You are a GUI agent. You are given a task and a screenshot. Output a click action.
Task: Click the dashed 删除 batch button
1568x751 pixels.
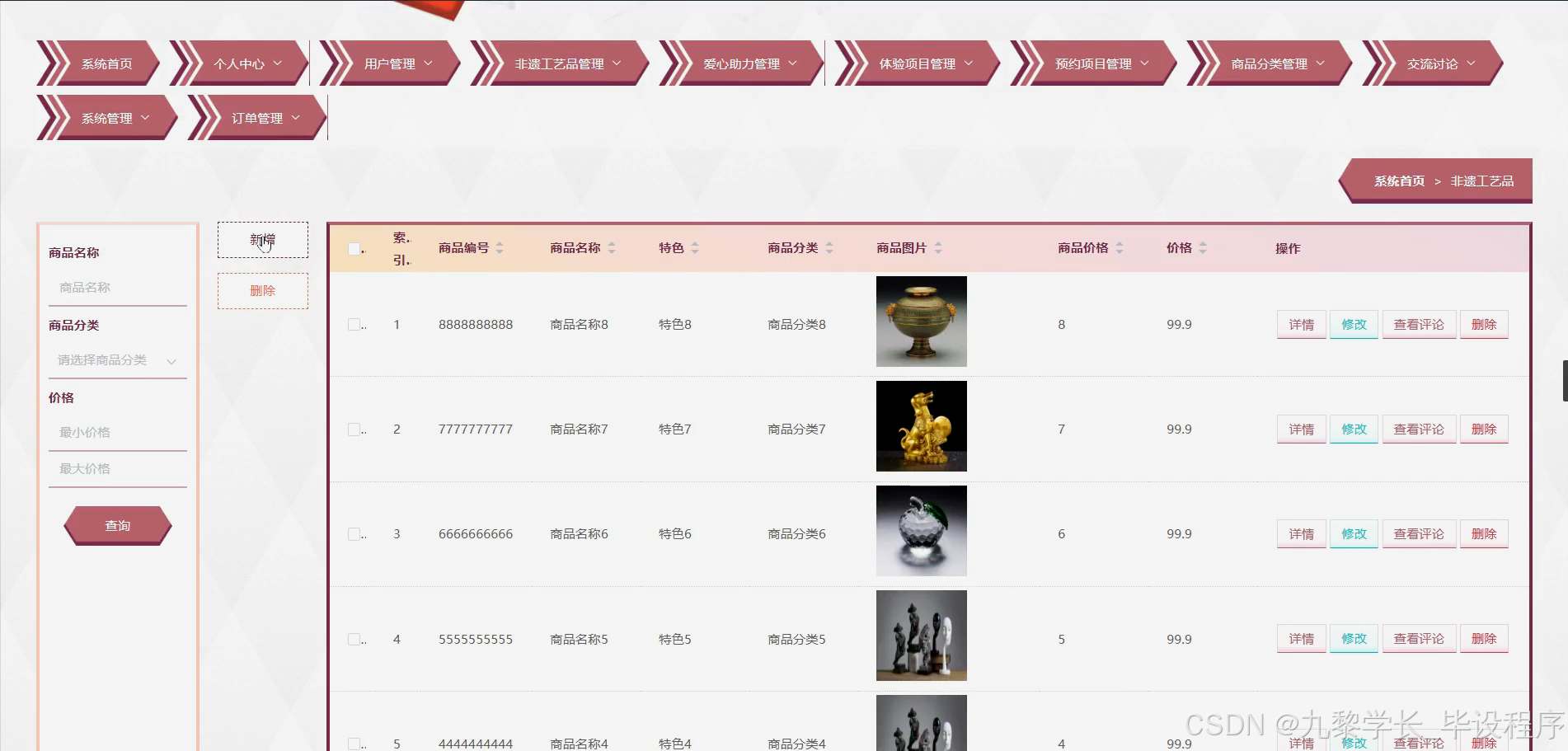coord(263,291)
